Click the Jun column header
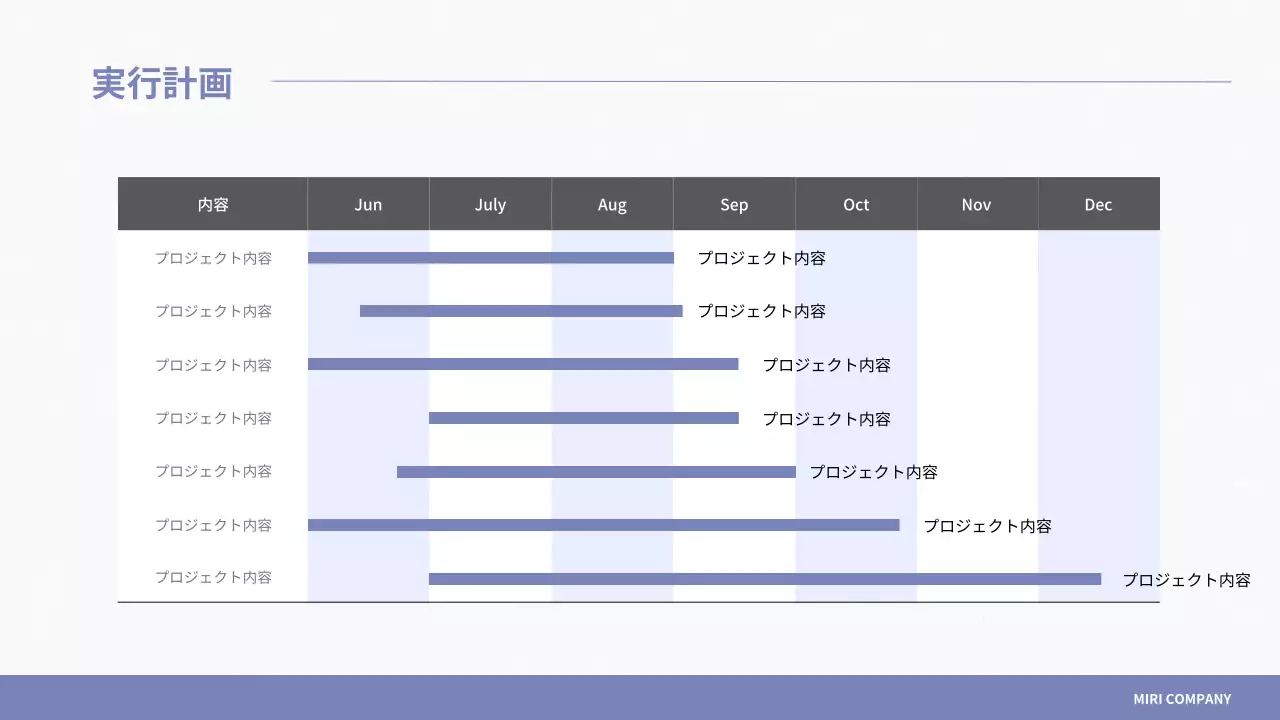Screen dimensions: 1280x720 click(x=368, y=204)
